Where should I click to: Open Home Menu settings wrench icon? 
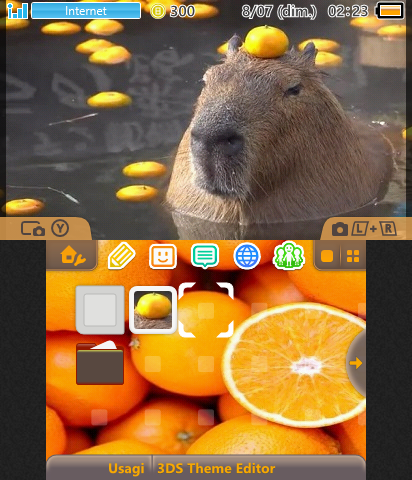point(73,256)
